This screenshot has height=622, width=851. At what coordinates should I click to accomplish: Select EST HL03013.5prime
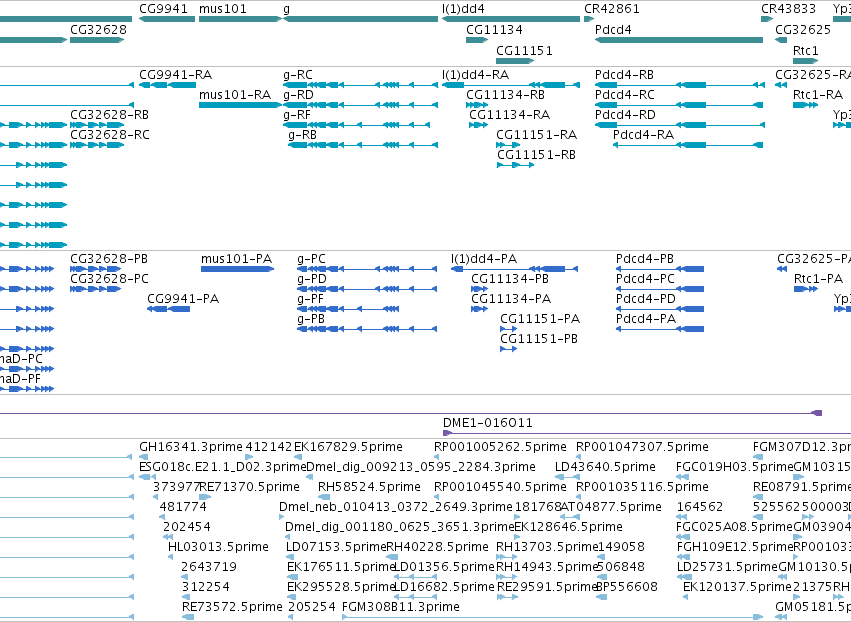click(x=218, y=547)
